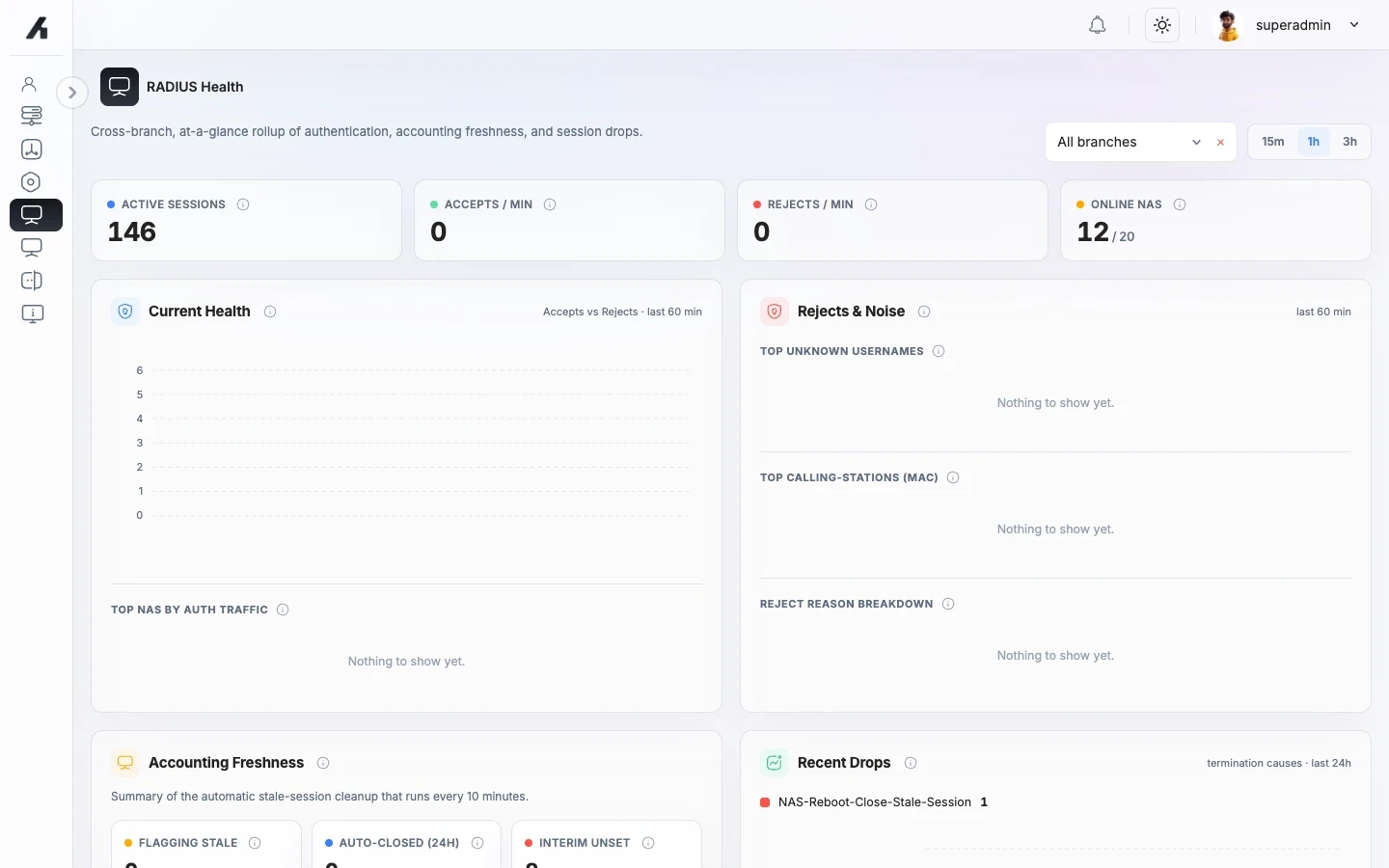Click the Accounting Freshness monitor icon
The image size is (1389, 868).
click(x=125, y=763)
